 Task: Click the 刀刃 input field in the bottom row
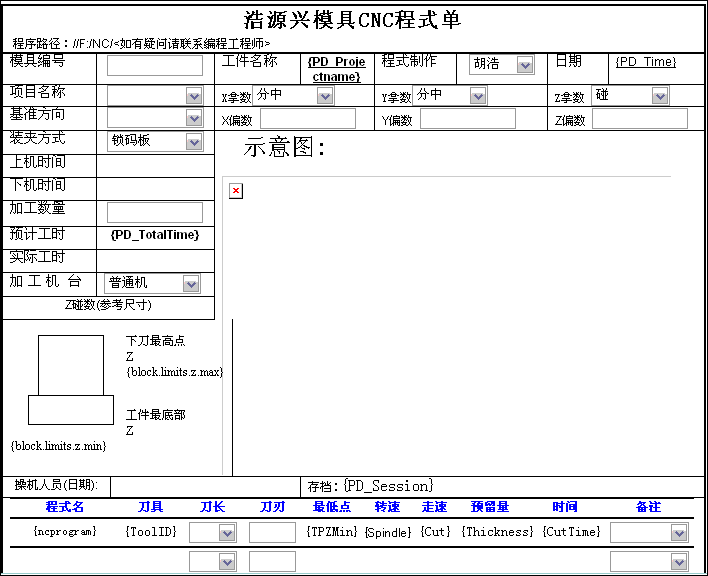coord(272,561)
